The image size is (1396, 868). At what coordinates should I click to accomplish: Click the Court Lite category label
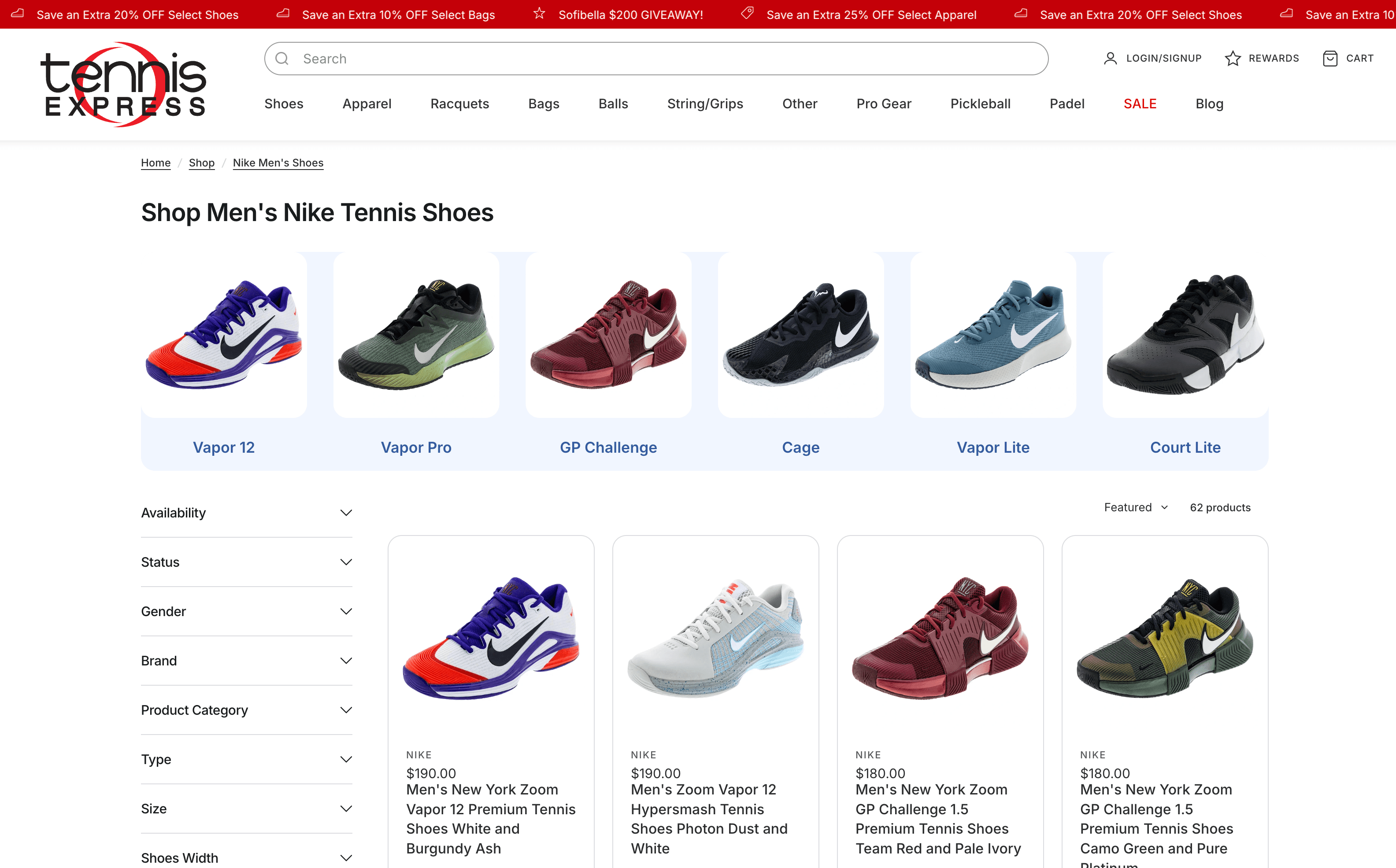click(x=1185, y=447)
